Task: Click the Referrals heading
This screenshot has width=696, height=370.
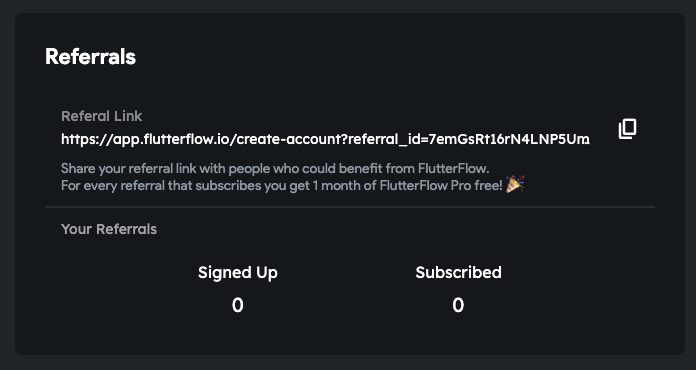Action: click(91, 57)
